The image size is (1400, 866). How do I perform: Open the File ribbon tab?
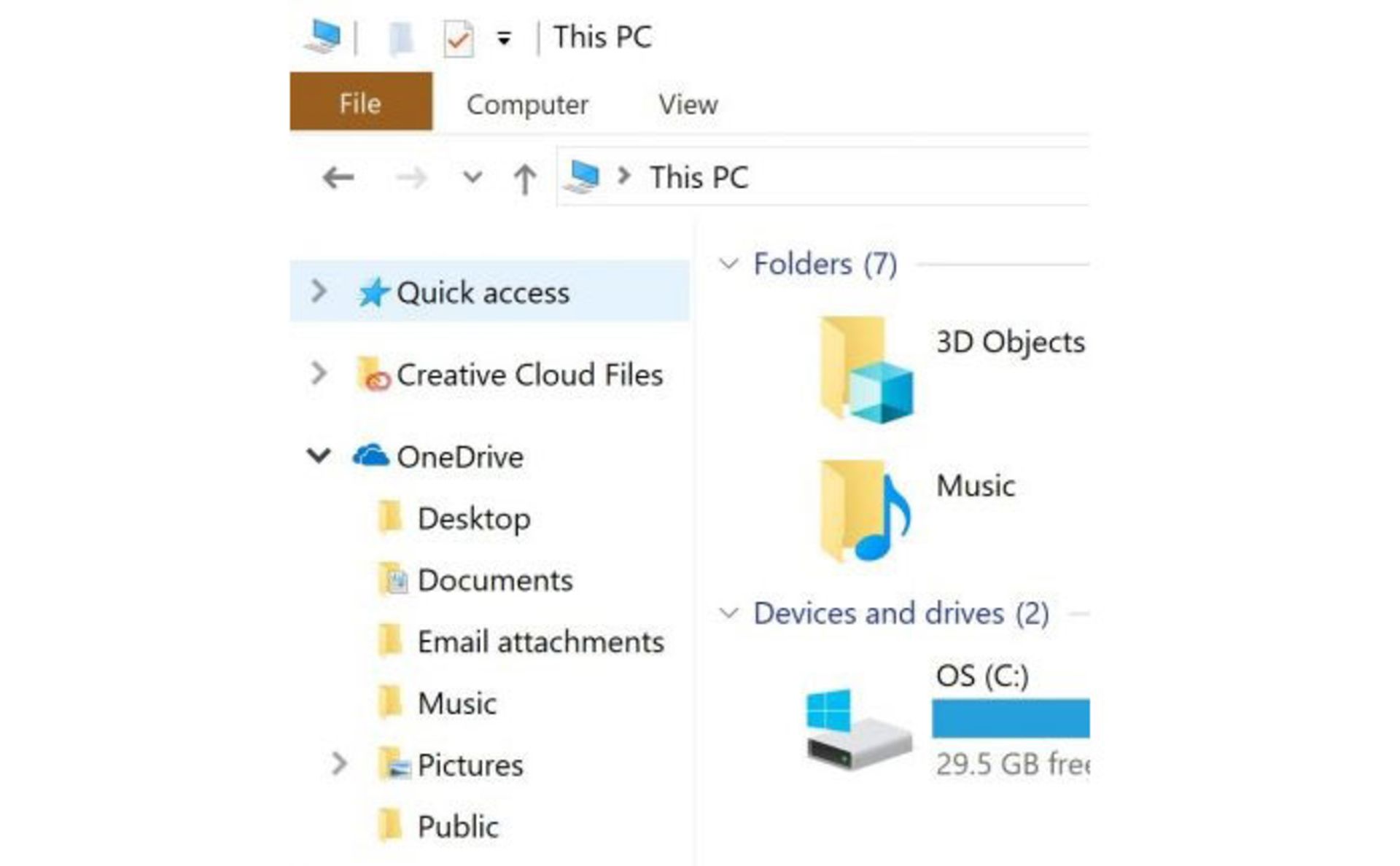[x=360, y=103]
